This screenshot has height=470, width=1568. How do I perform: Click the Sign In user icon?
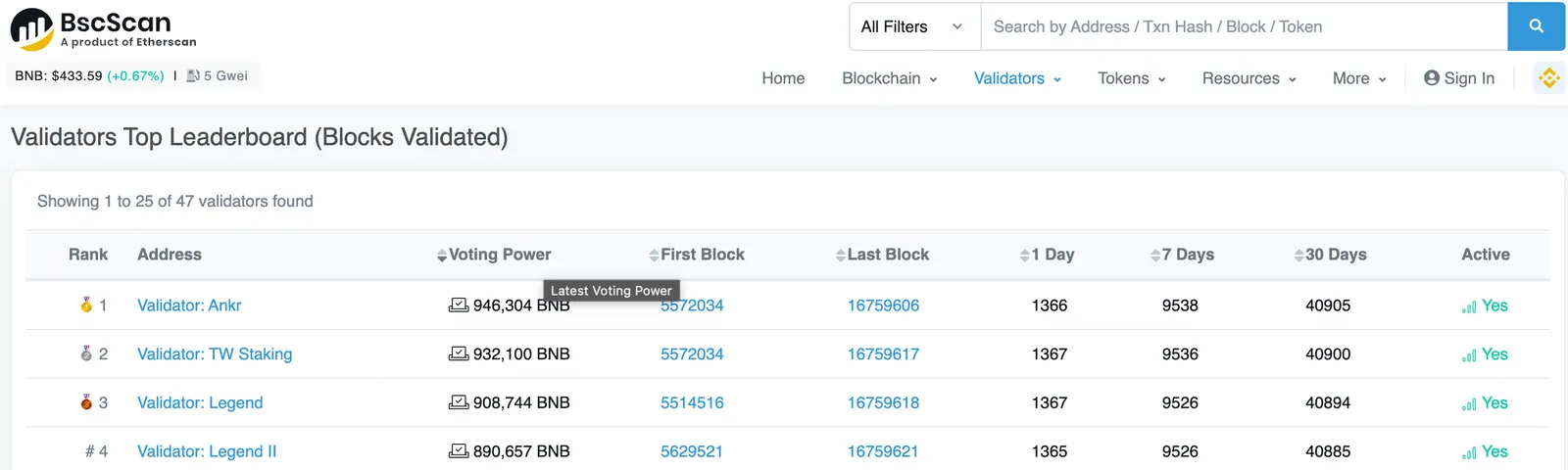tap(1432, 78)
